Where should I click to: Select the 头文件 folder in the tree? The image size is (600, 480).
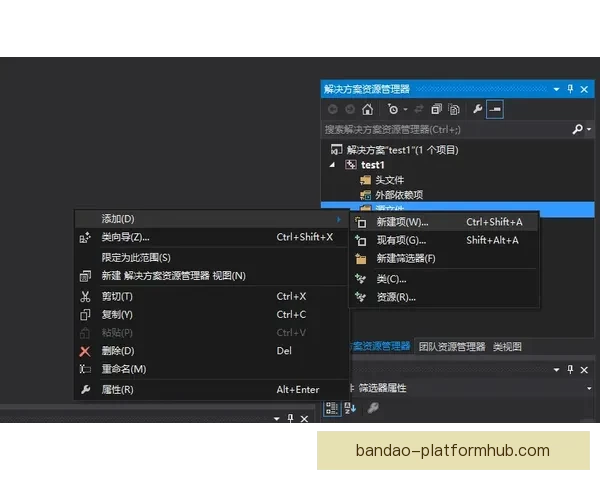click(388, 180)
